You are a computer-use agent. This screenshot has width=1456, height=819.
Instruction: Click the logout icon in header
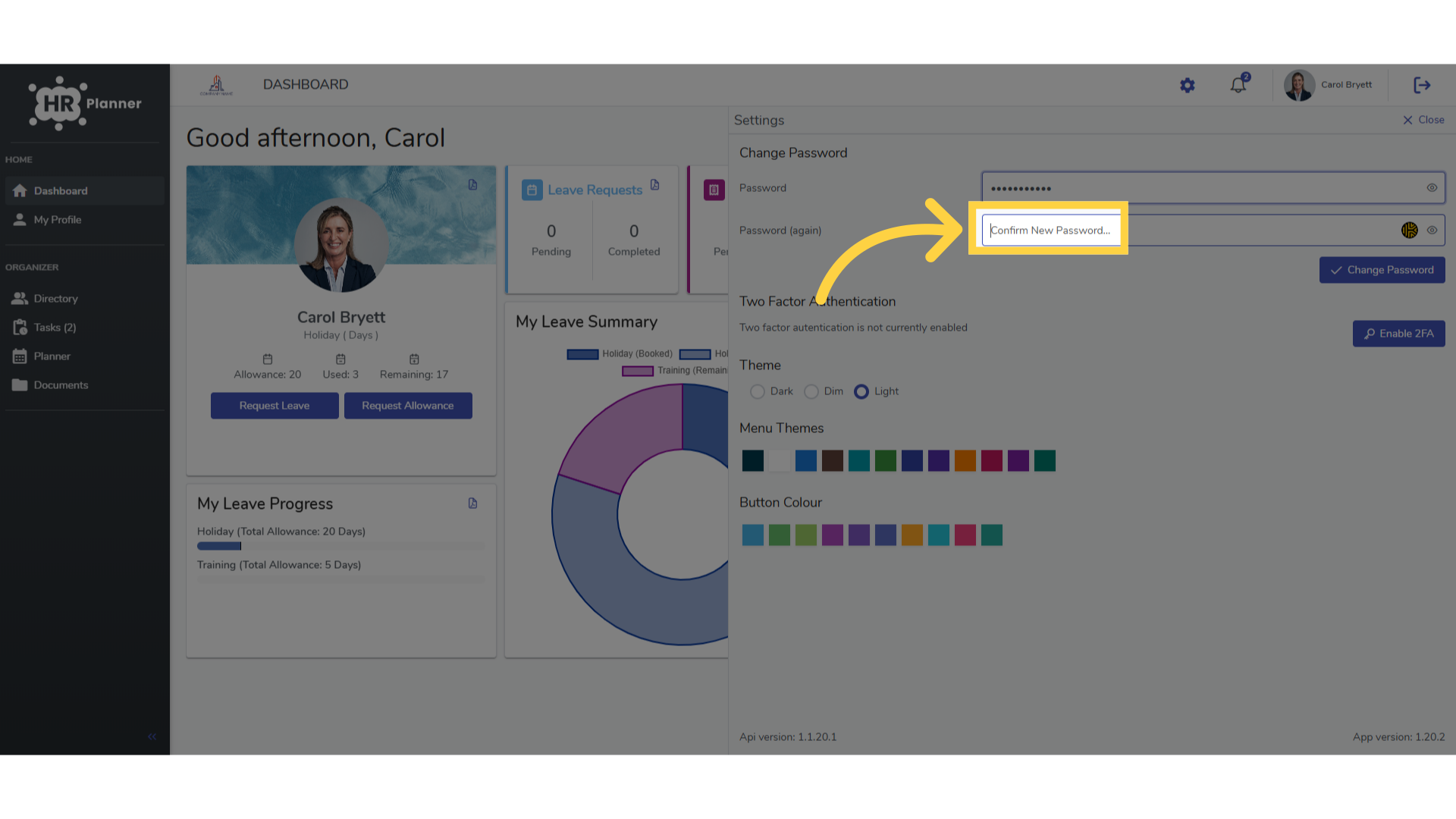[1422, 85]
